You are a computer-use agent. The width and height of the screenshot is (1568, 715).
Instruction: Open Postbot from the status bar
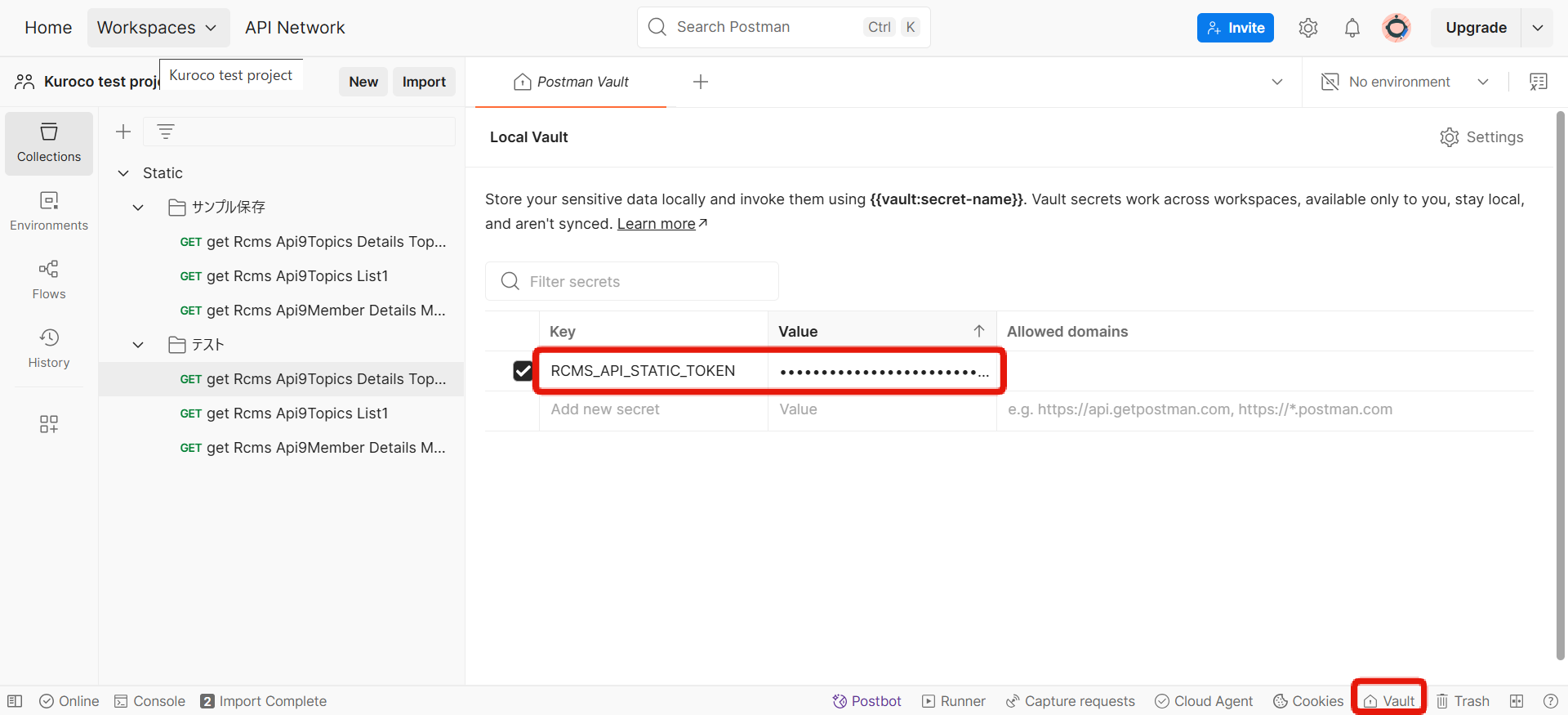tap(866, 701)
